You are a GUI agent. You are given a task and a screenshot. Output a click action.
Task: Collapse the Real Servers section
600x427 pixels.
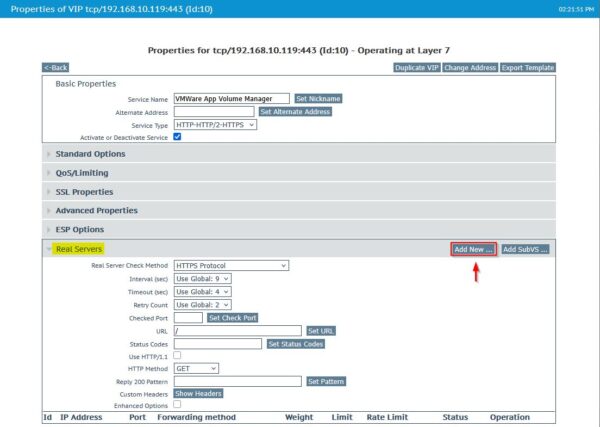point(79,249)
